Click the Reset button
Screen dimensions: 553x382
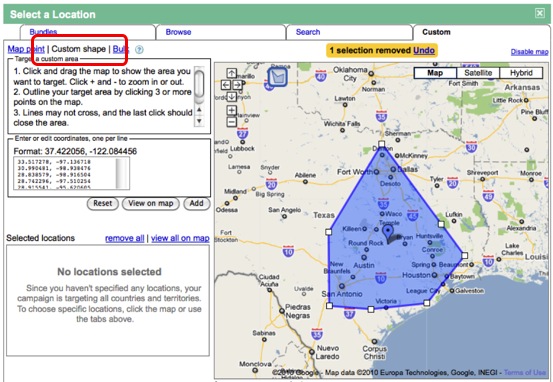[x=103, y=204]
